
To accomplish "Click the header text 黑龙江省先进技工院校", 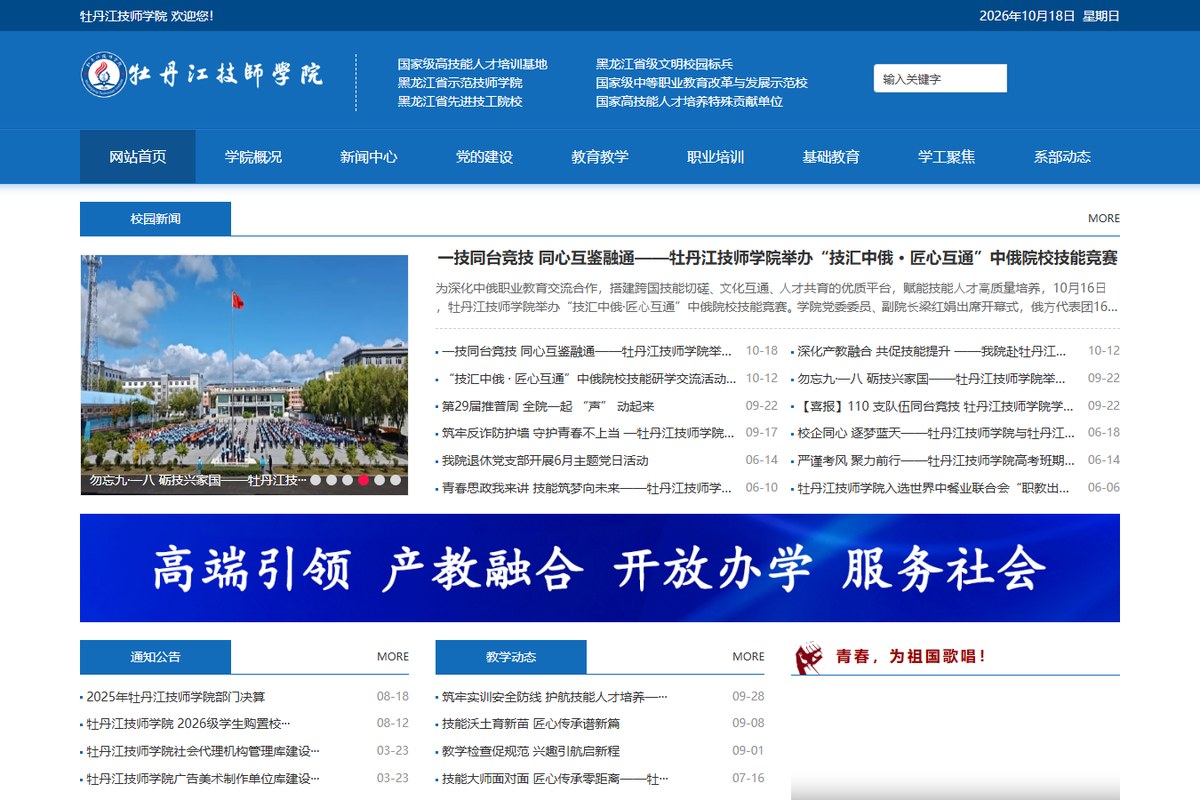I will coord(460,101).
